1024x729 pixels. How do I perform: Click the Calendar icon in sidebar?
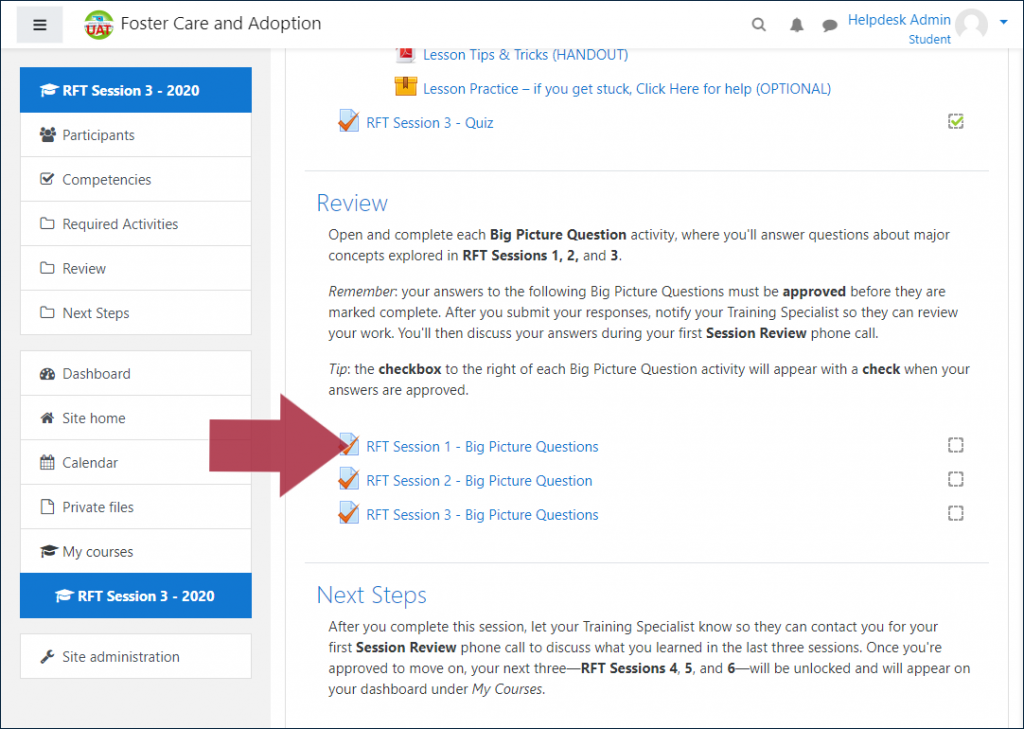pos(47,462)
